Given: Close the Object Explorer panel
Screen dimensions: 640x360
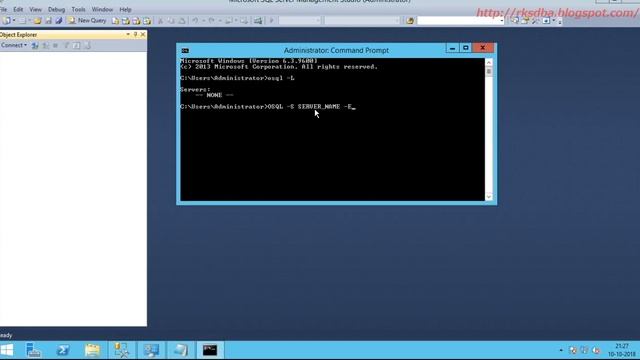Looking at the screenshot, I should point(143,35).
